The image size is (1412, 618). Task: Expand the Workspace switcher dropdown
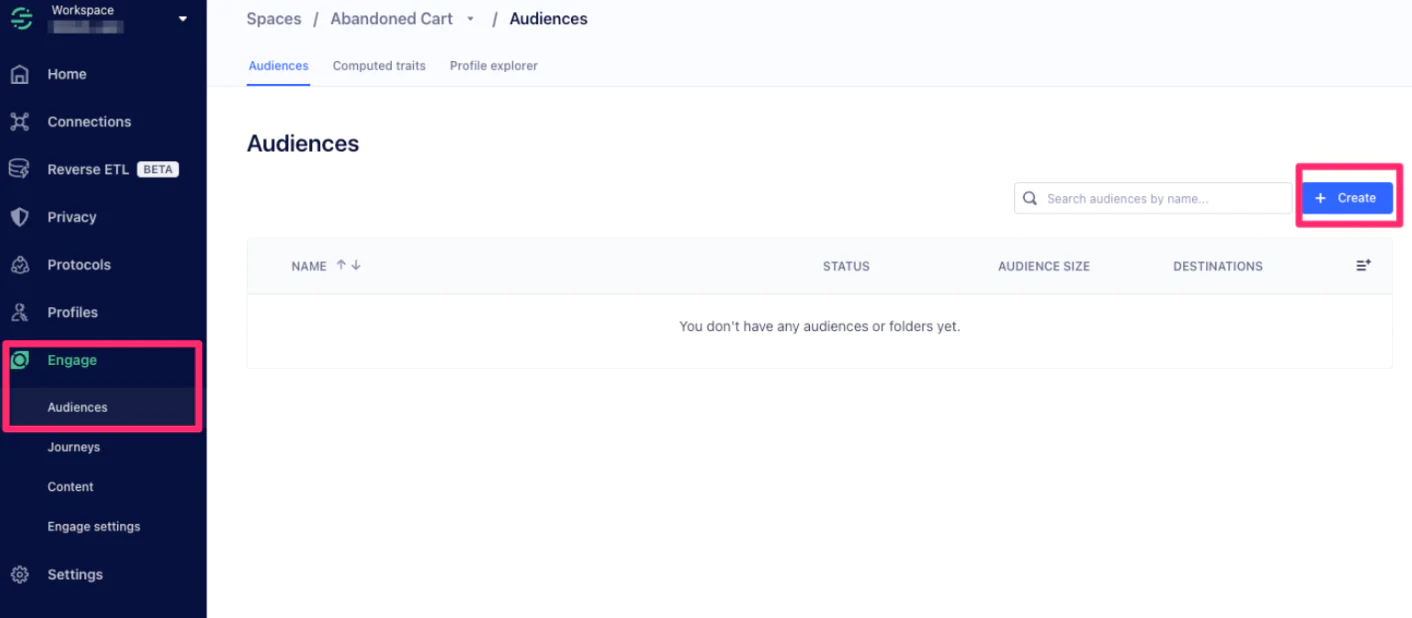coord(182,19)
